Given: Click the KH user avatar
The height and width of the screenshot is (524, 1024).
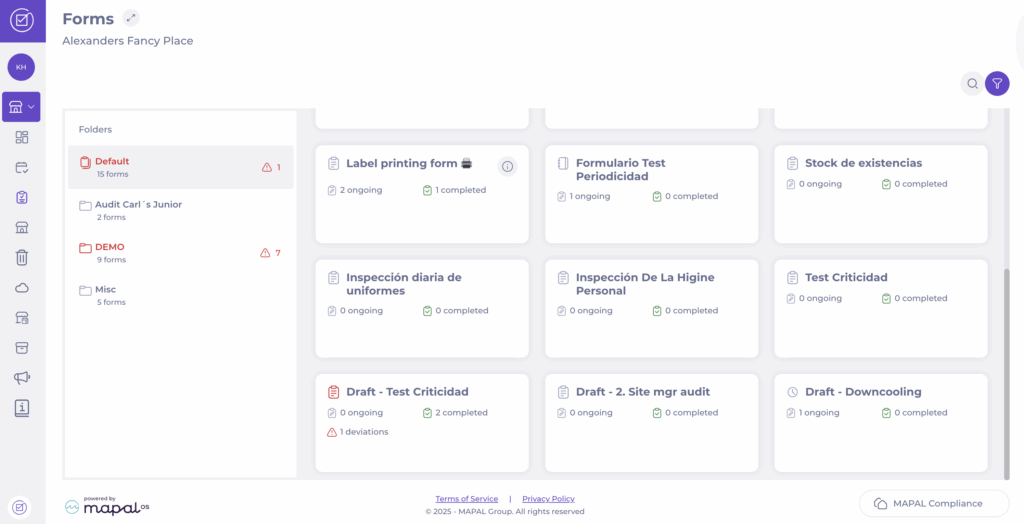Looking at the screenshot, I should [21, 67].
